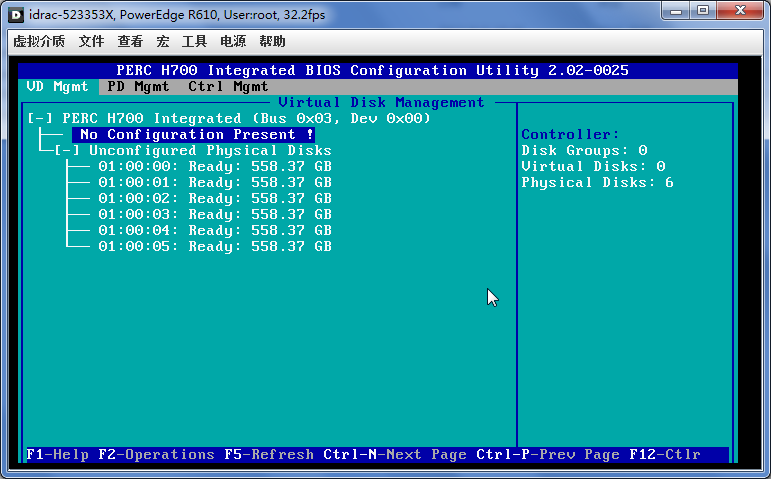This screenshot has width=771, height=479.
Task: Switch to the PD Mgmt tab
Action: tap(138, 87)
